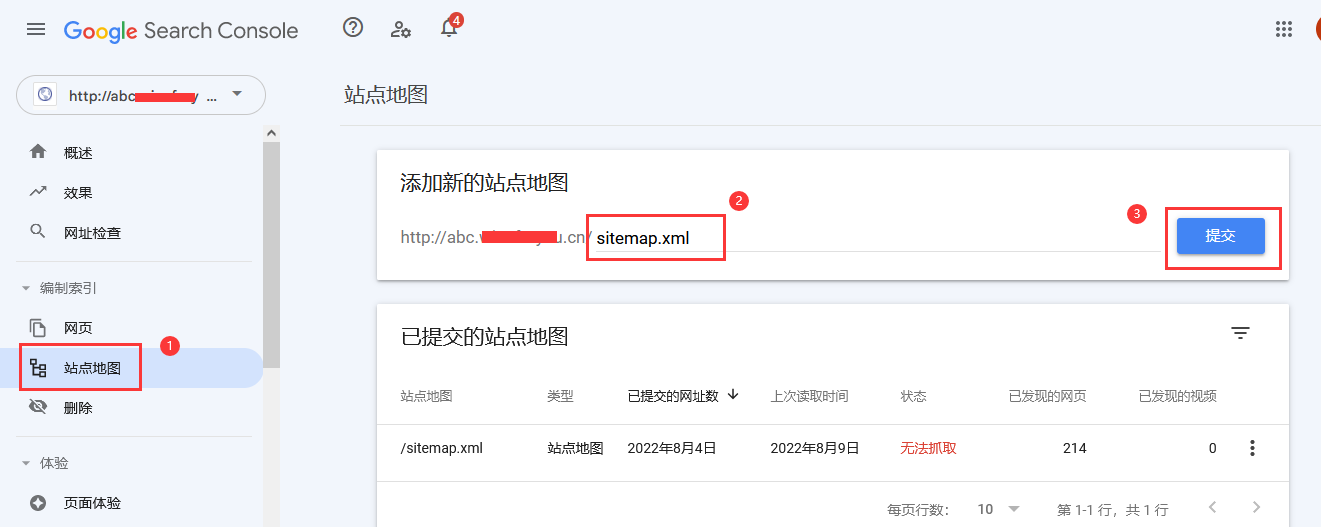Sort by 已提交的网址数 column header

click(683, 395)
